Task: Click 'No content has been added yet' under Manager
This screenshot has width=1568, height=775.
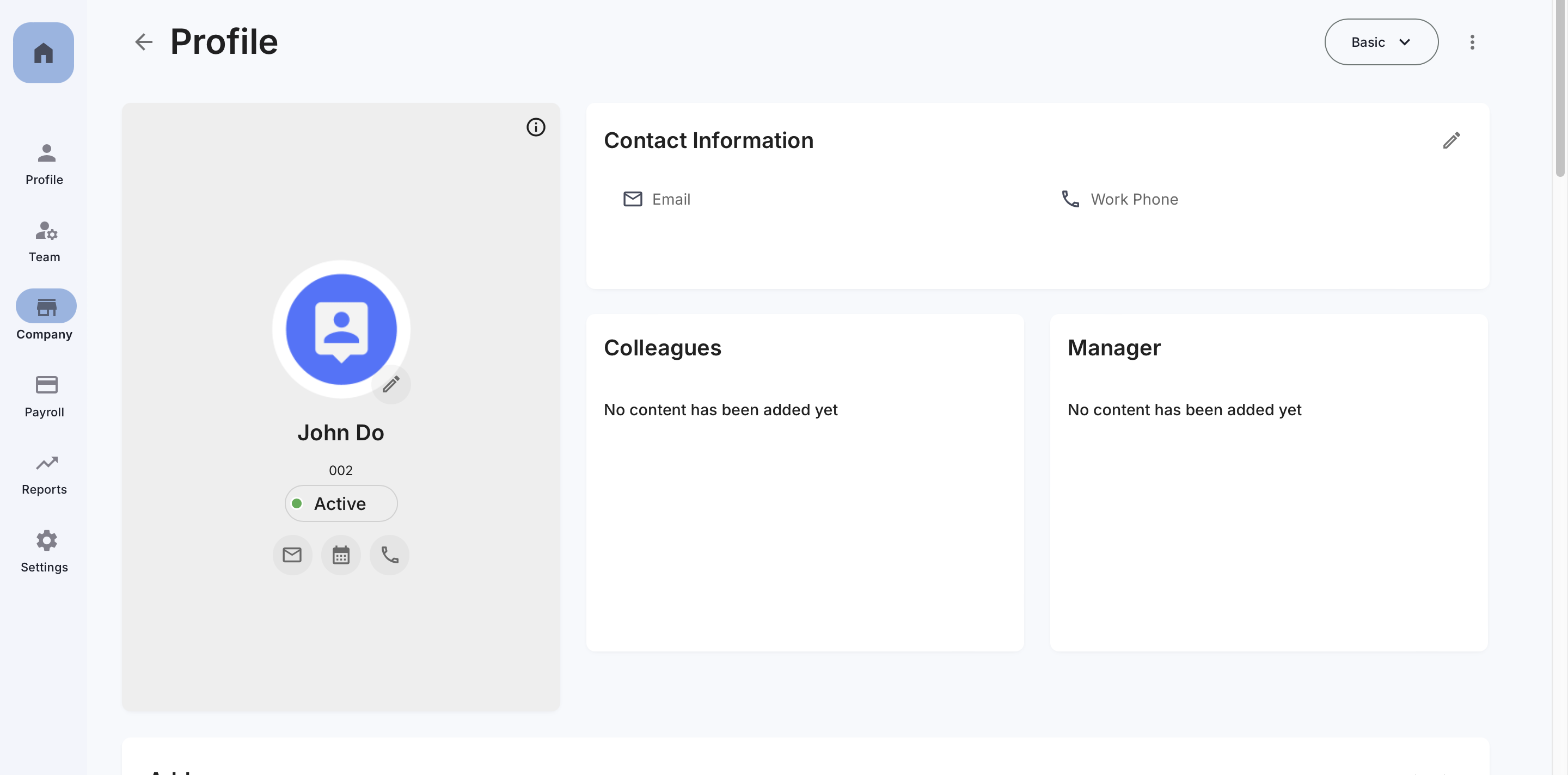Action: click(1185, 410)
